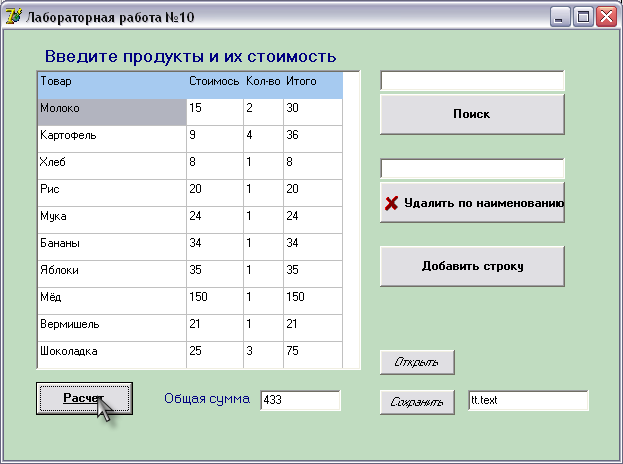Screen dimensions: 623x464
Task: Click the filename field containing tt.text
Action: coord(528,400)
